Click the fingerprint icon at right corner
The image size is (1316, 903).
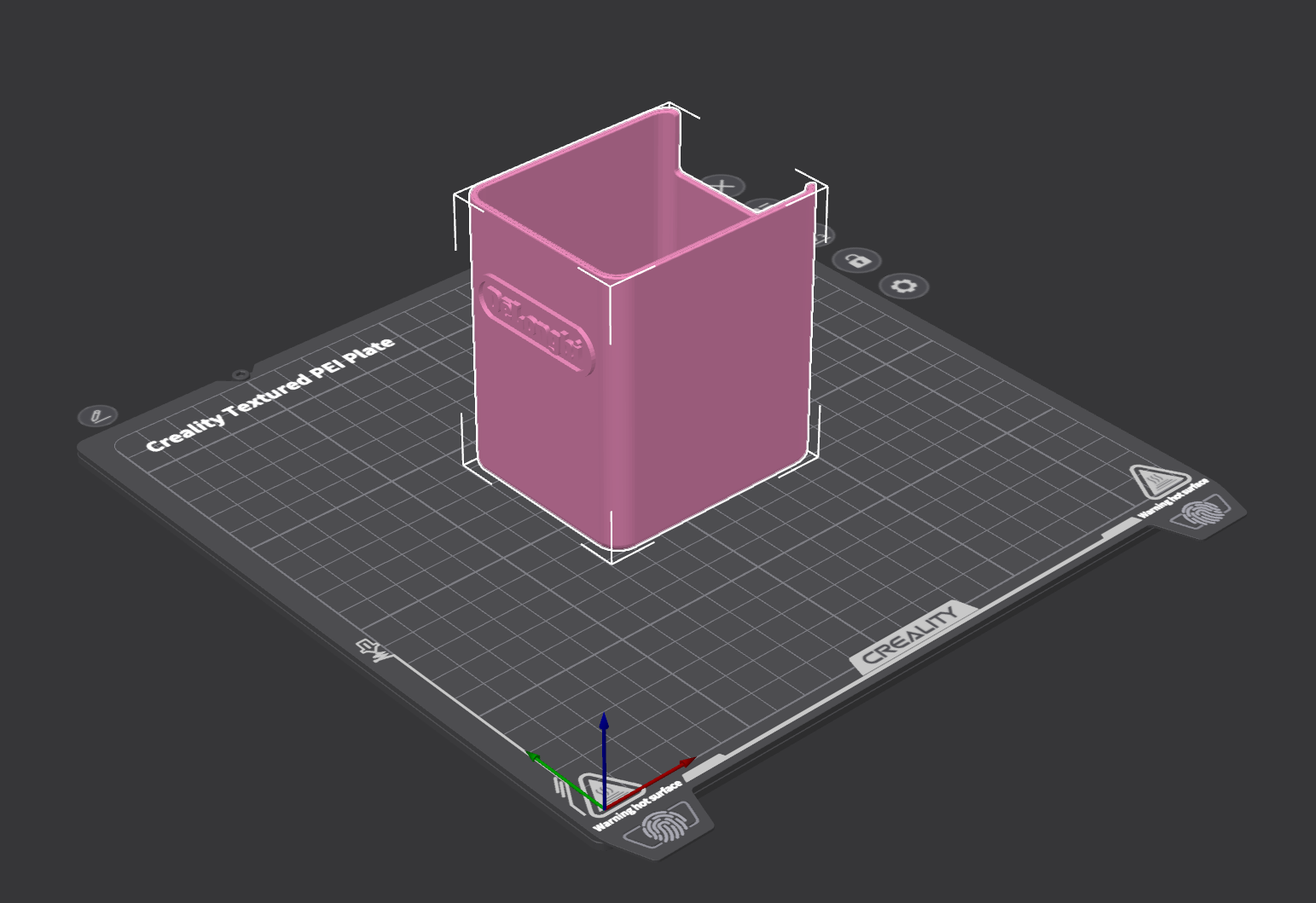pyautogui.click(x=1206, y=513)
